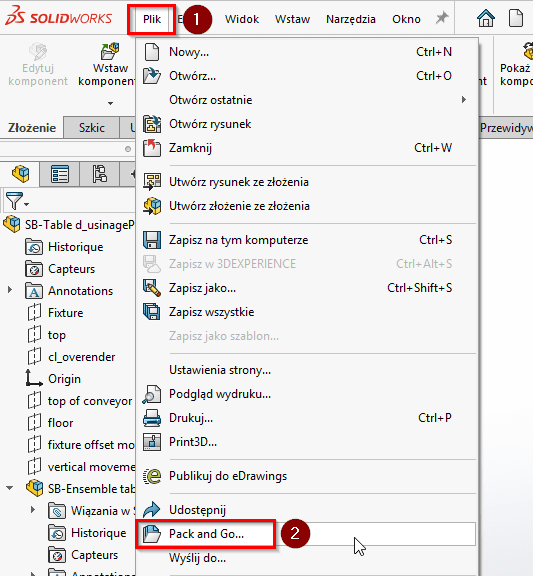Open PropertyManager tab icon
The height and width of the screenshot is (576, 533).
tap(60, 174)
